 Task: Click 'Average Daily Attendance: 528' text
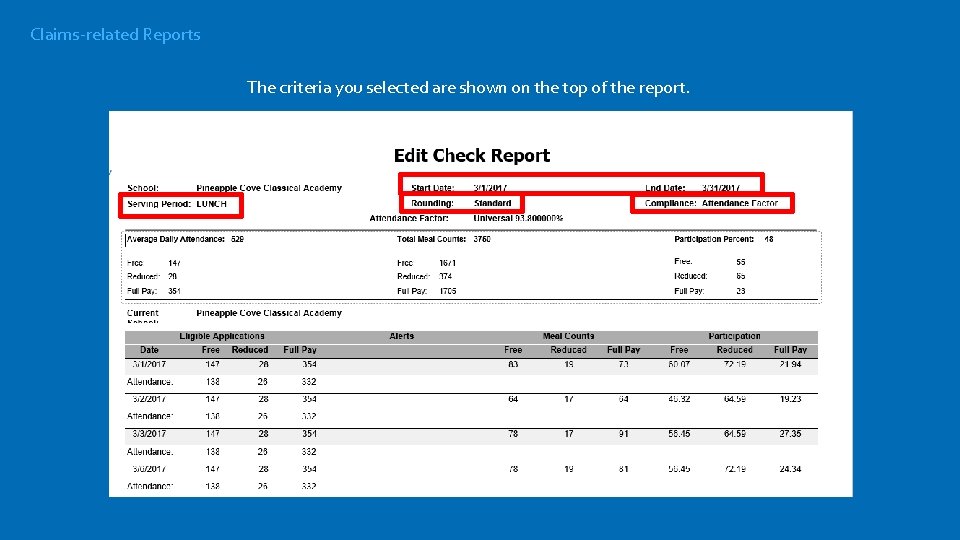tap(185, 239)
